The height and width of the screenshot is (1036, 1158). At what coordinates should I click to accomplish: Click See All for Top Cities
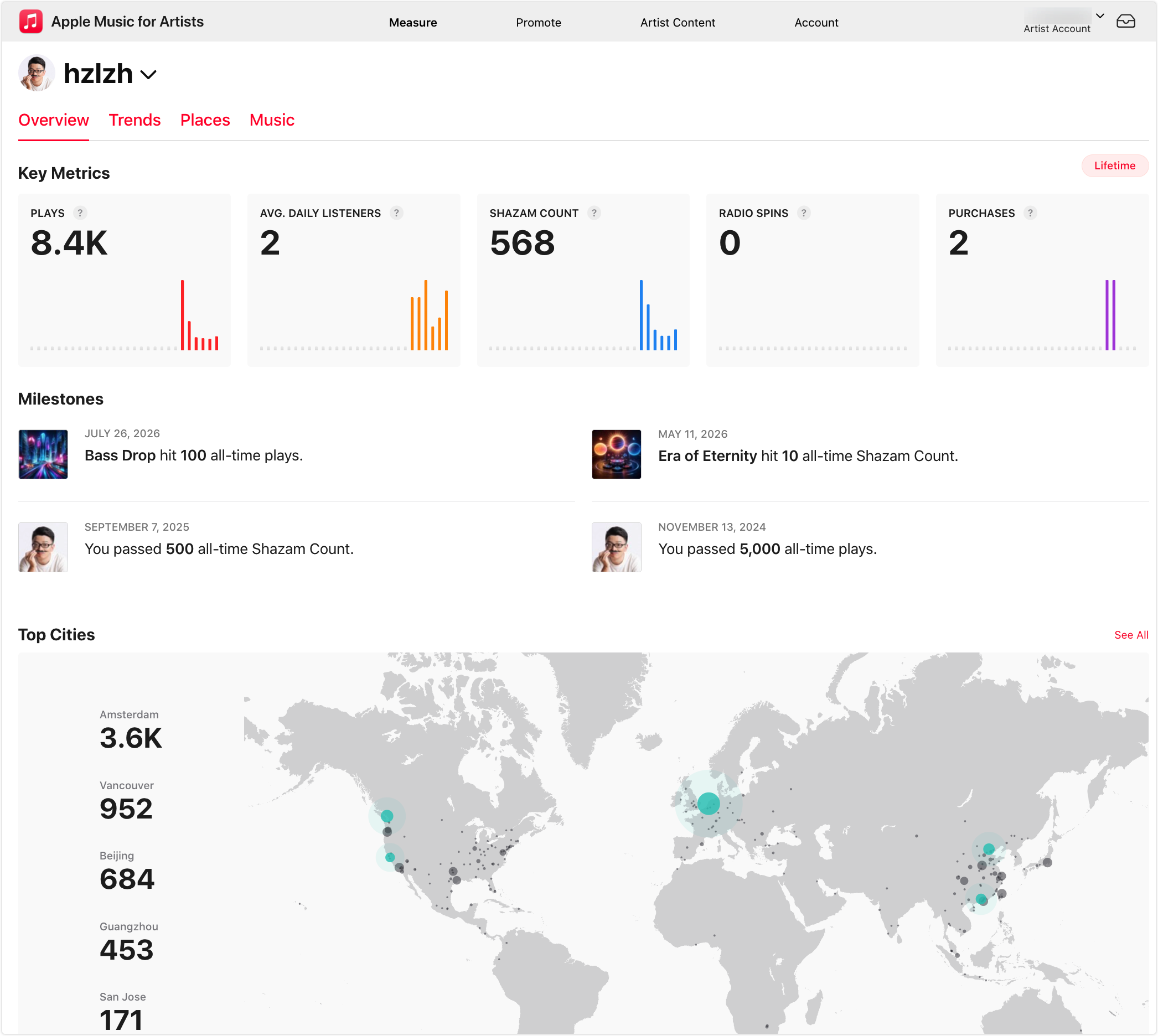pyautogui.click(x=1131, y=635)
